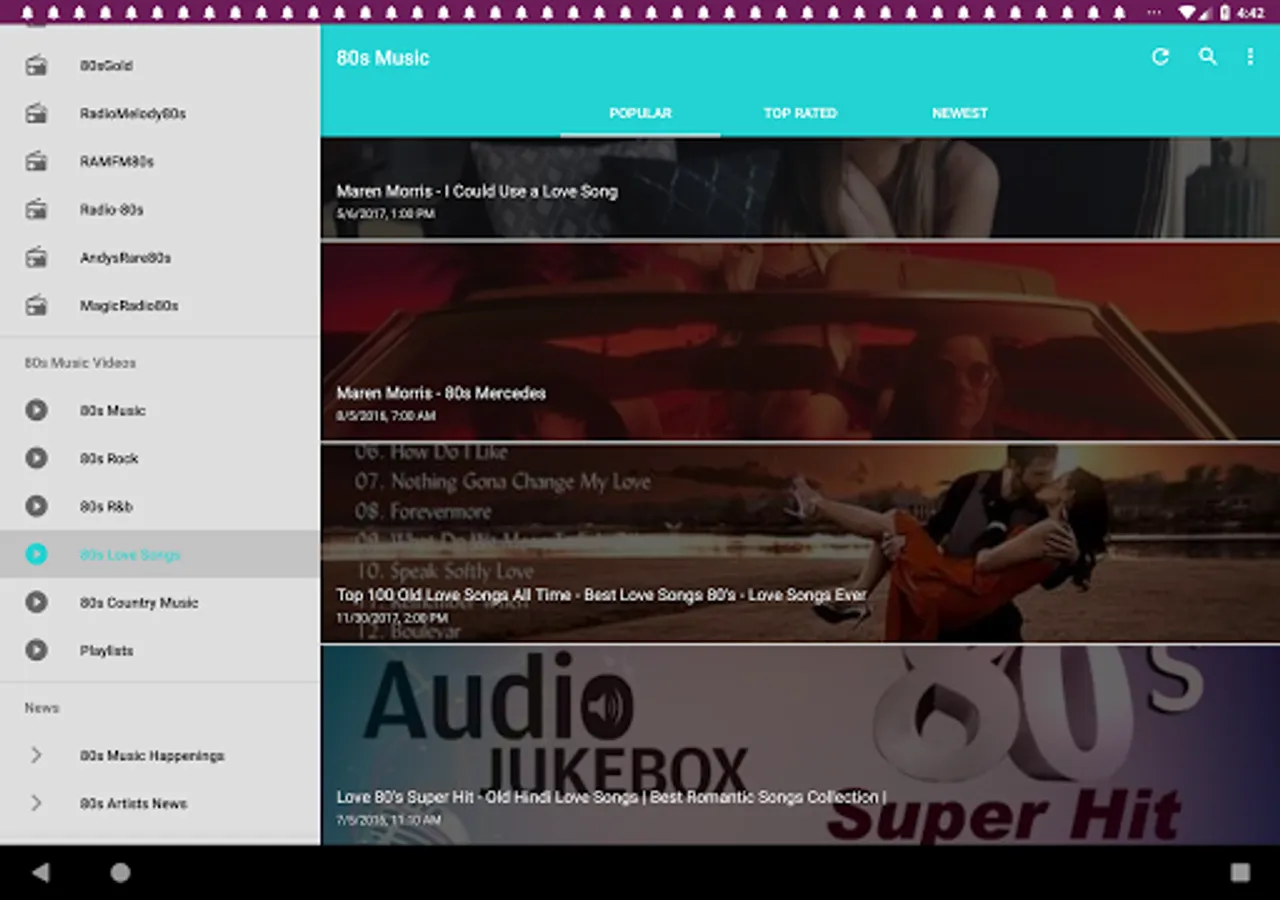Switch to the Top Rated tab
The height and width of the screenshot is (900, 1280).
(800, 113)
